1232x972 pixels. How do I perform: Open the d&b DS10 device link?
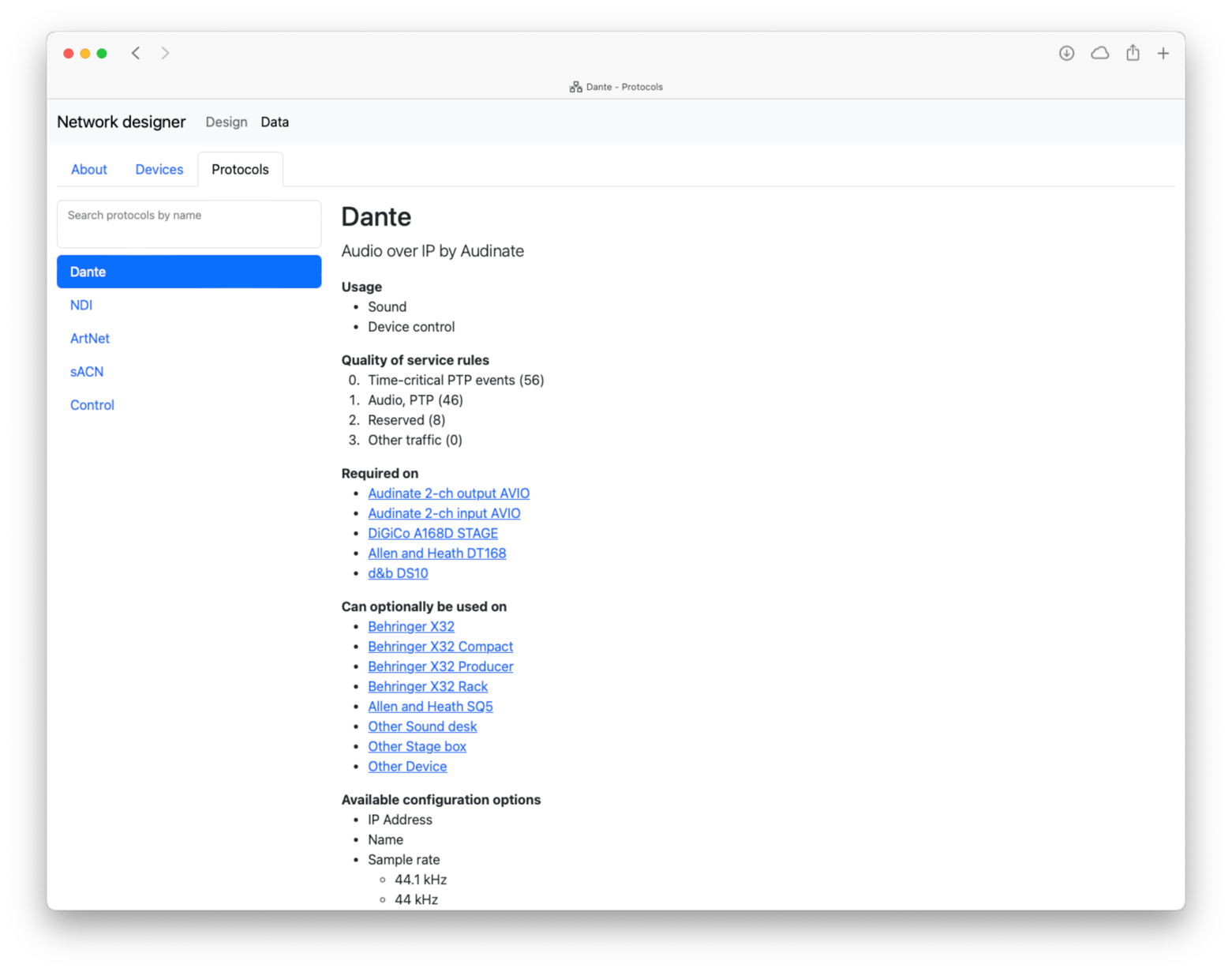(x=398, y=573)
